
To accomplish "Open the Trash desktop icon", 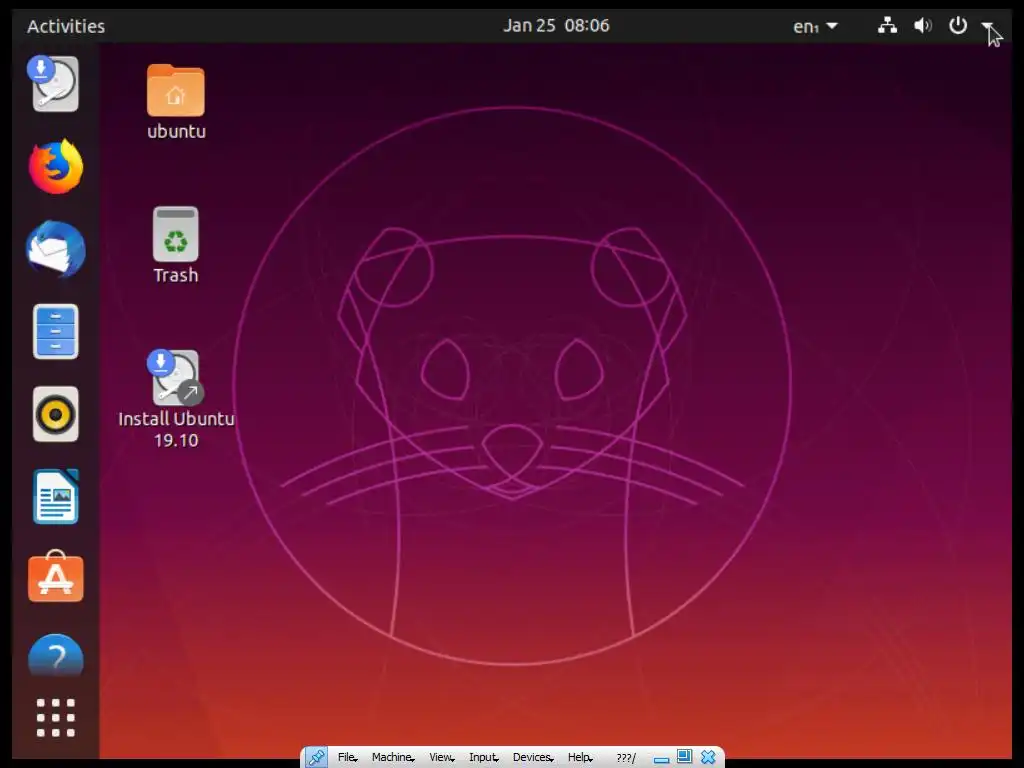I will [x=176, y=246].
